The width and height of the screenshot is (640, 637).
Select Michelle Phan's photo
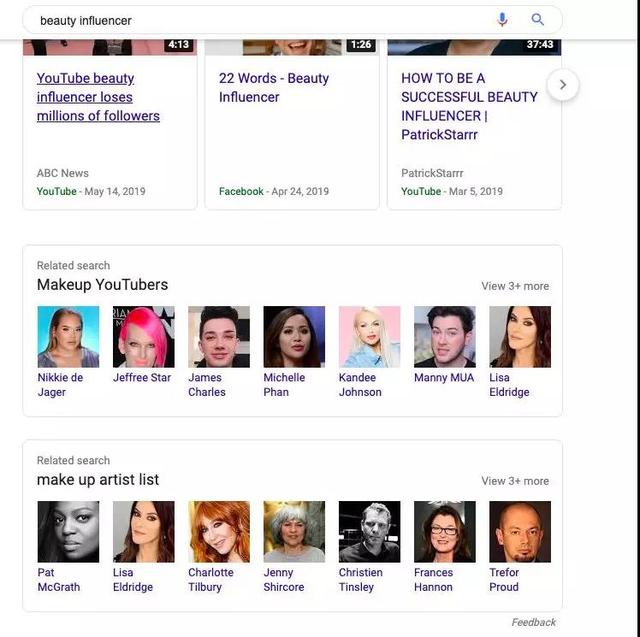tap(294, 337)
